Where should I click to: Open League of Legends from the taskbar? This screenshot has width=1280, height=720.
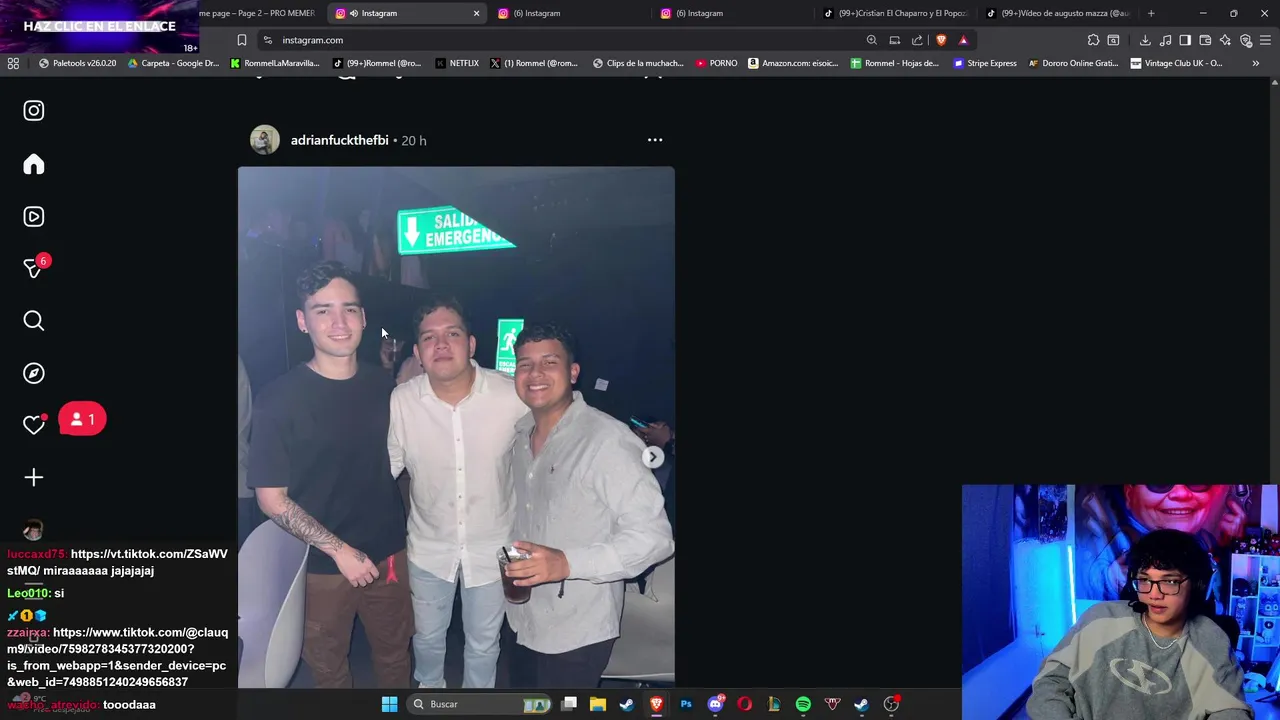pos(774,704)
